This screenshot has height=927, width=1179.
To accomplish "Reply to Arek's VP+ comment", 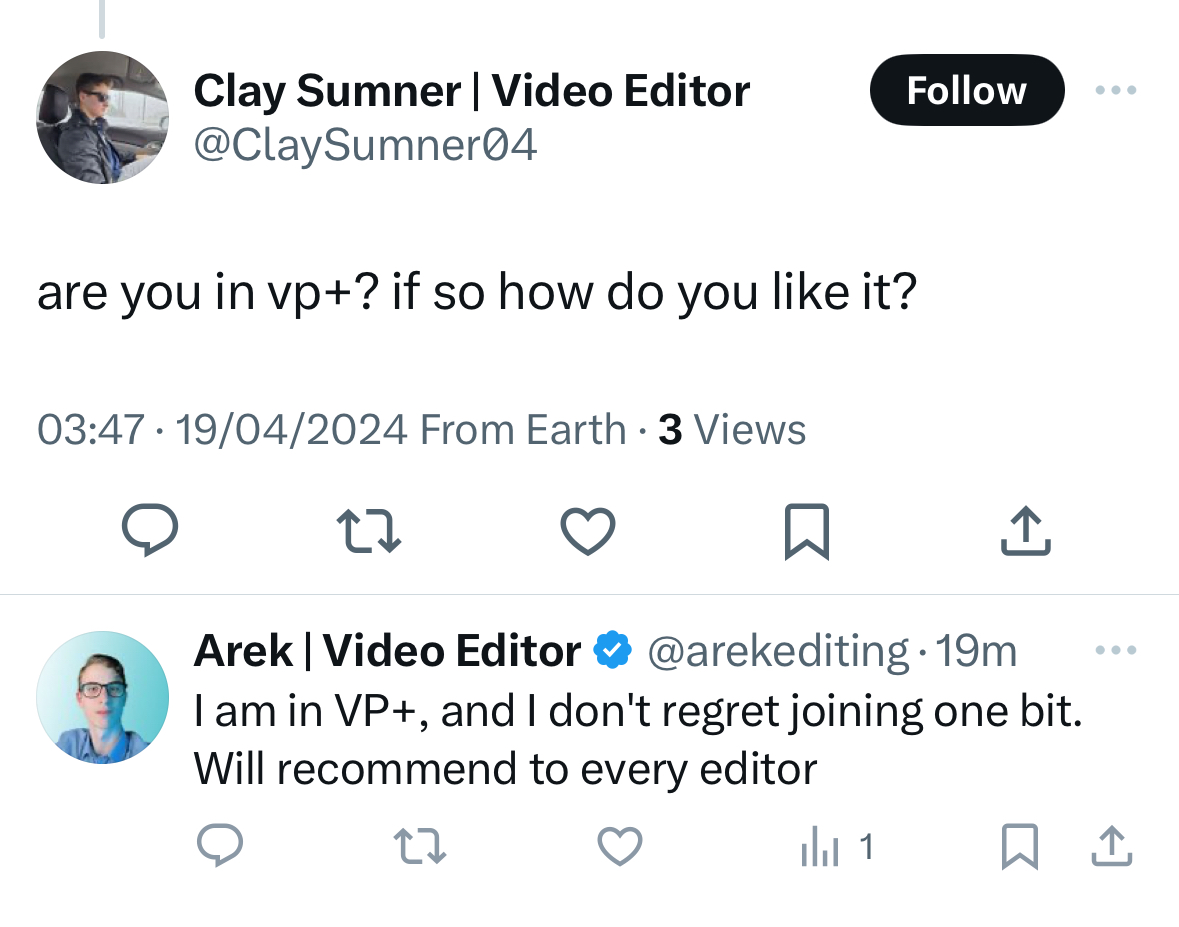I will click(219, 848).
